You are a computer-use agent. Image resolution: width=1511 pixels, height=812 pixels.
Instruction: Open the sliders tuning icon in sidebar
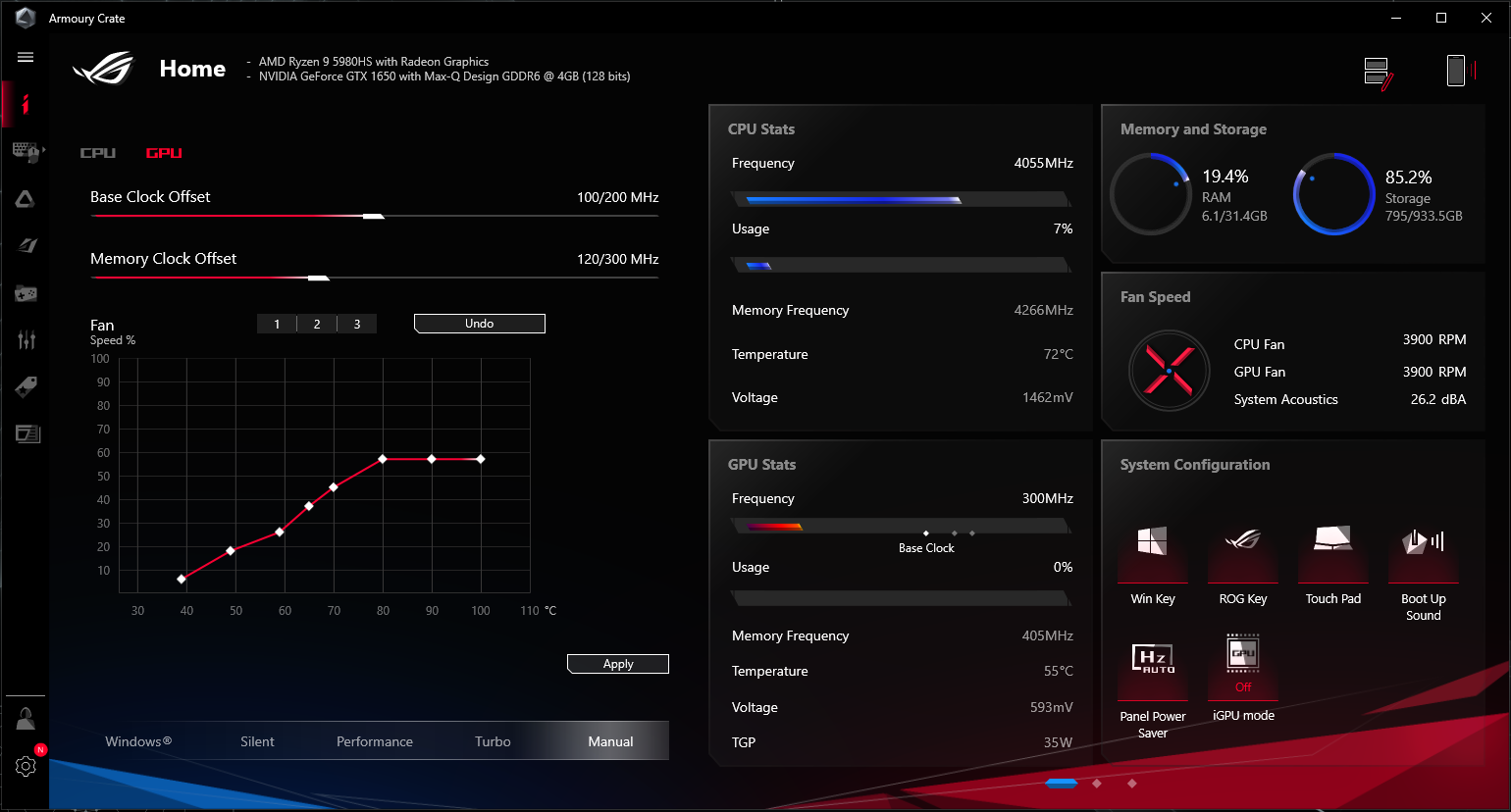26,339
